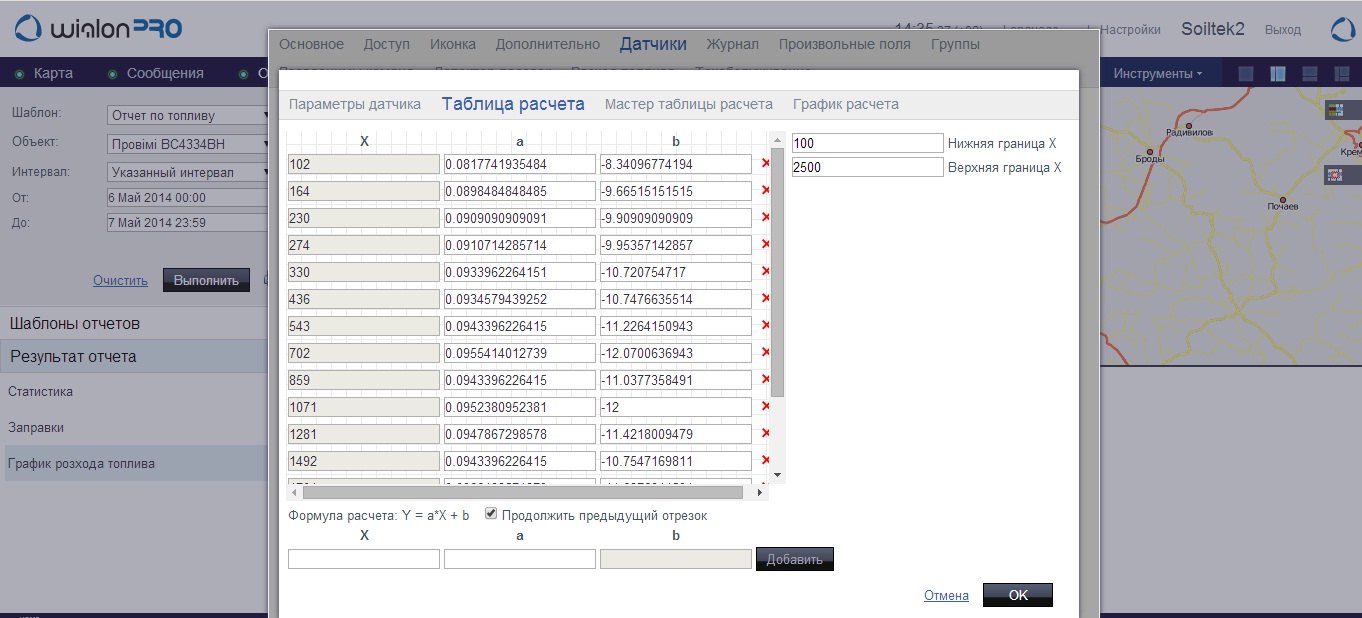The image size is (1362, 618).
Task: Remove the row with X value 330
Action: [x=765, y=272]
